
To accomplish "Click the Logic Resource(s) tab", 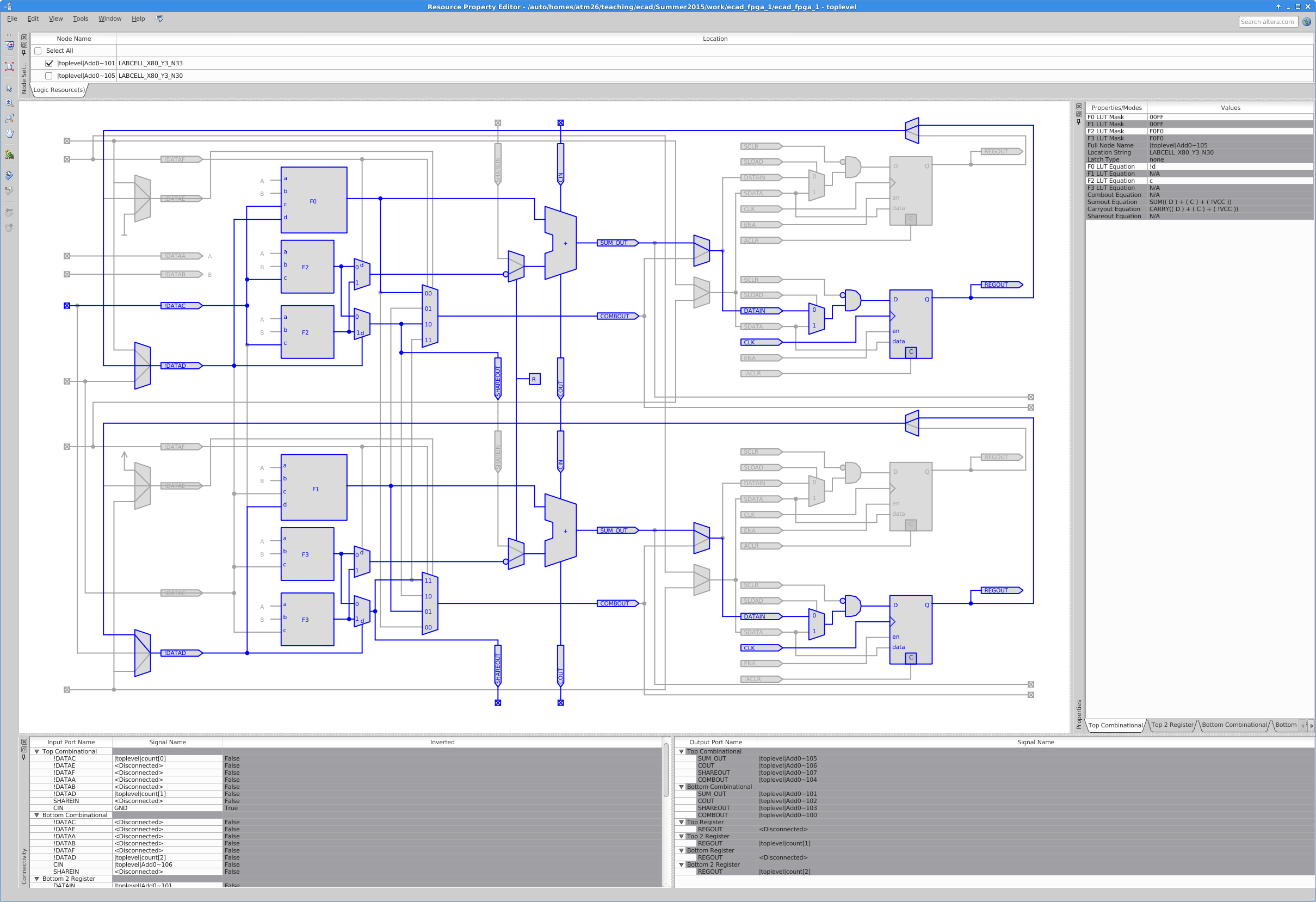I will tap(59, 90).
